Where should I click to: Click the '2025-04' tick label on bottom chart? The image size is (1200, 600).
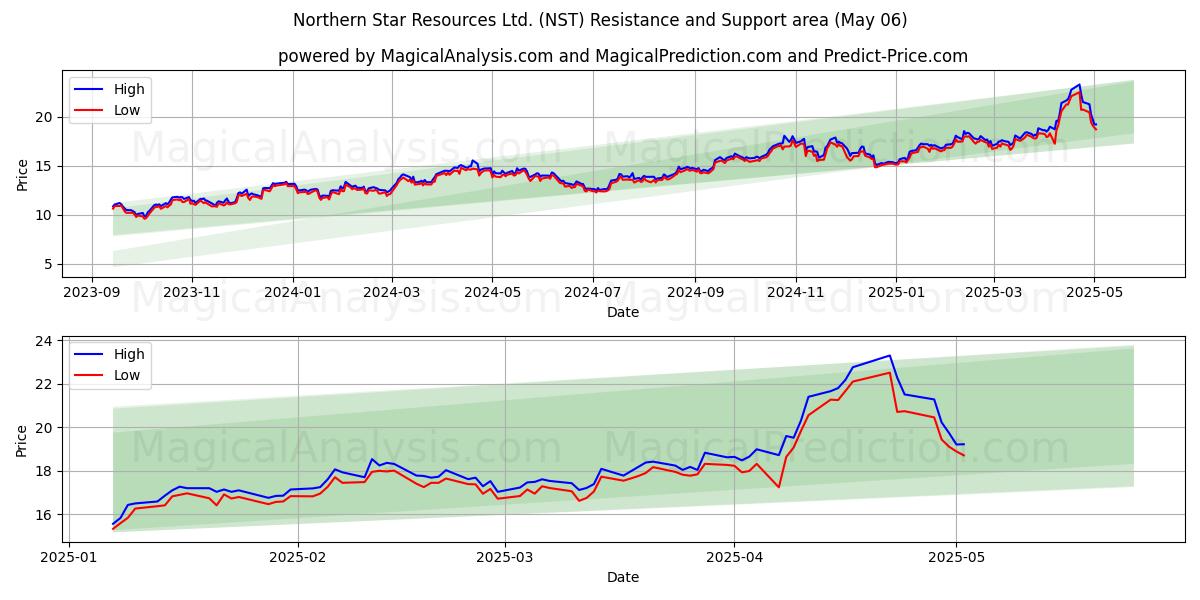pos(734,557)
